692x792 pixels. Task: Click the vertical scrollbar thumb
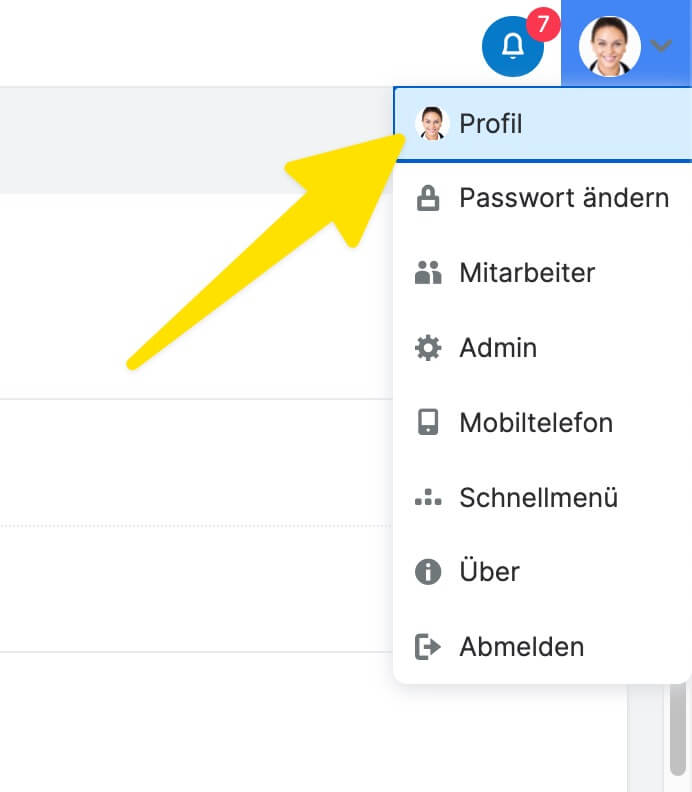pos(678,730)
